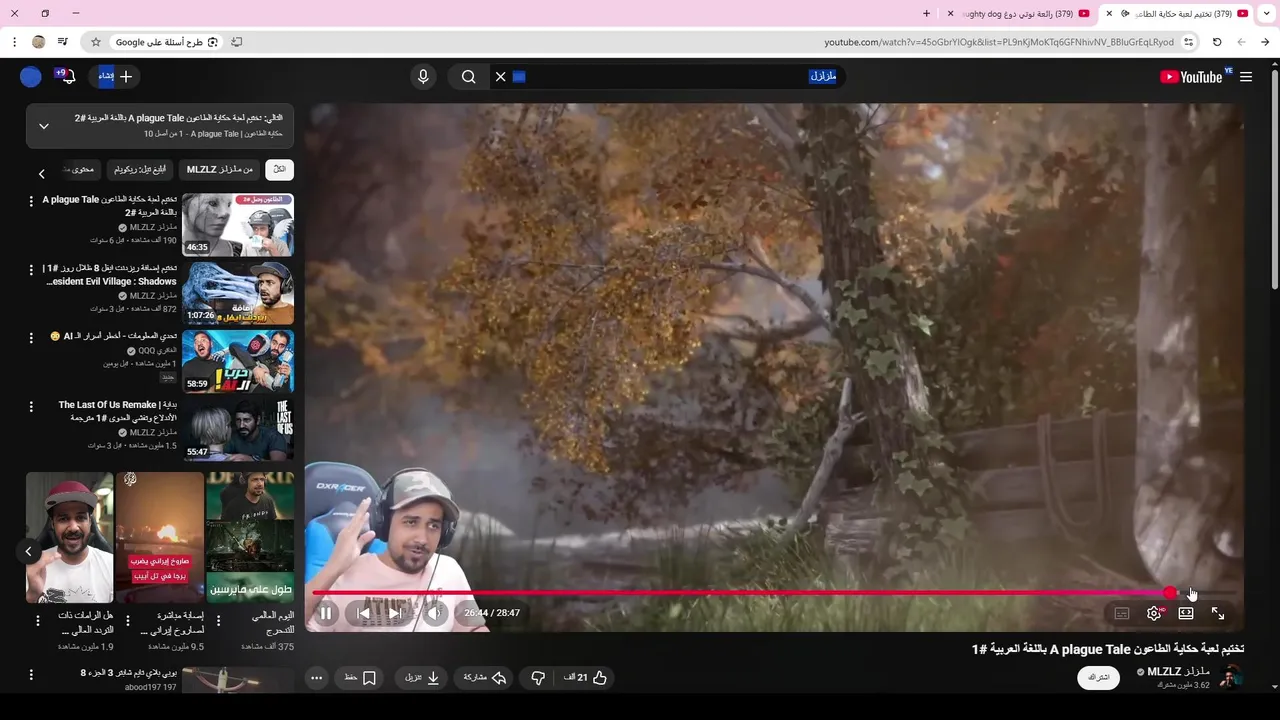
Task: Select the partially hidden 'محتوى' chip
Action: (80, 170)
